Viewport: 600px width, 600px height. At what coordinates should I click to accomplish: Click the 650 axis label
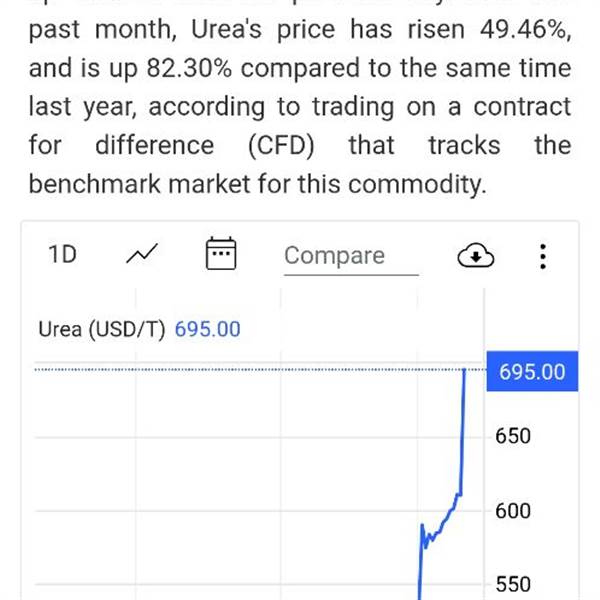(x=512, y=436)
